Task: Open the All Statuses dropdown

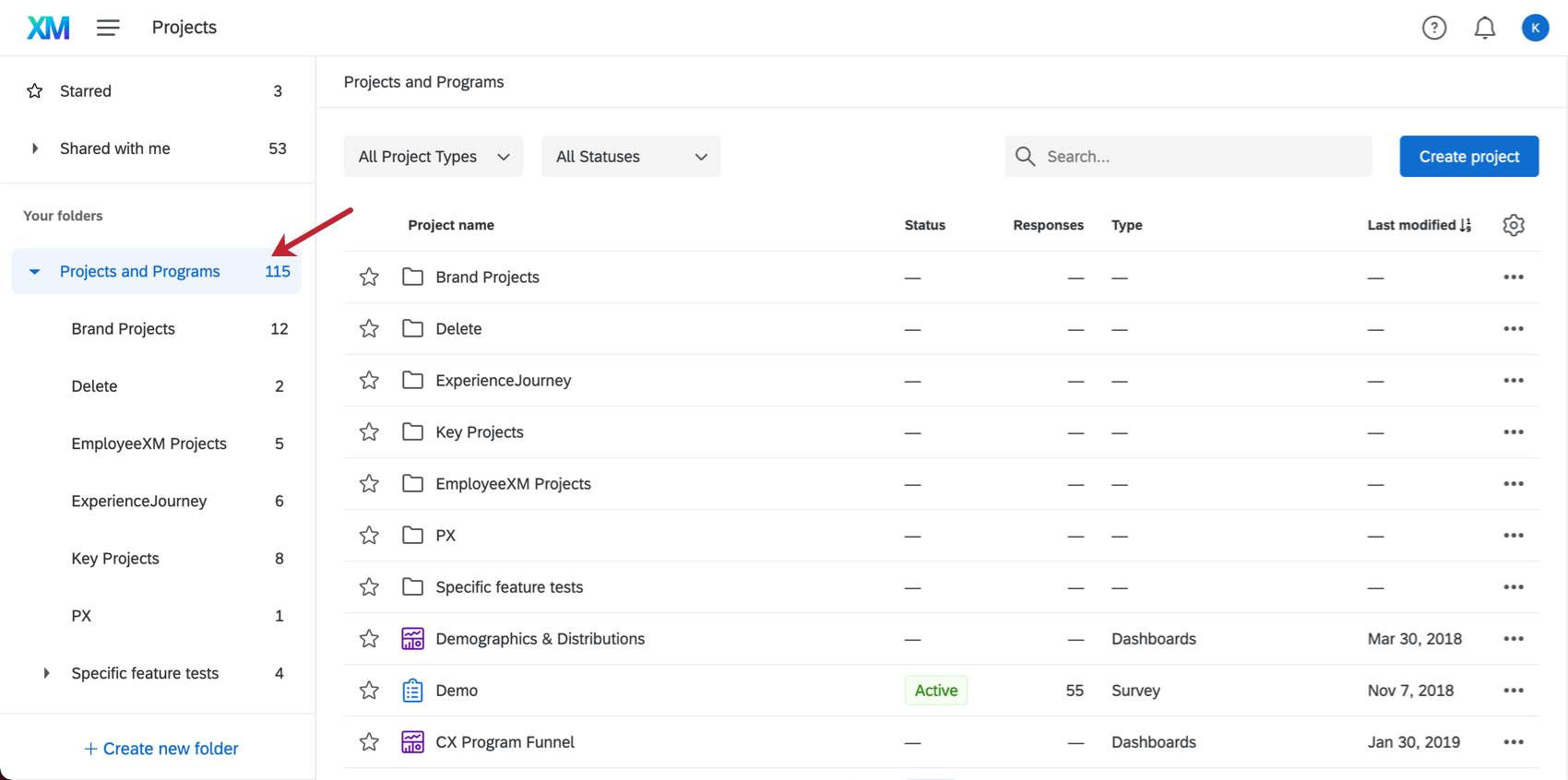Action: click(x=631, y=157)
